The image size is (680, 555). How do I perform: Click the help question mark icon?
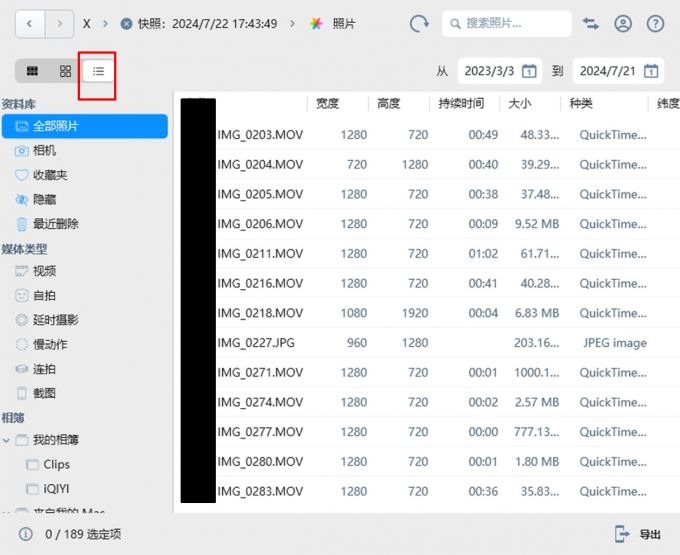coord(655,23)
